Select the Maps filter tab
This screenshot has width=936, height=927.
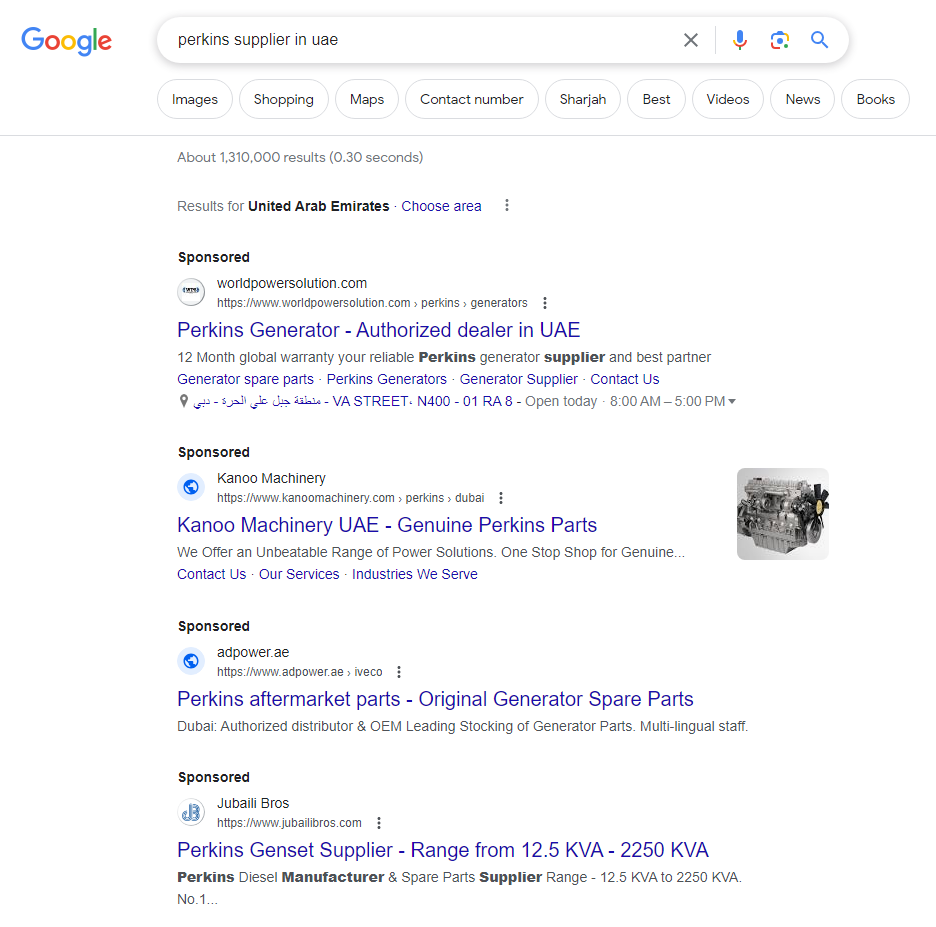[x=367, y=99]
